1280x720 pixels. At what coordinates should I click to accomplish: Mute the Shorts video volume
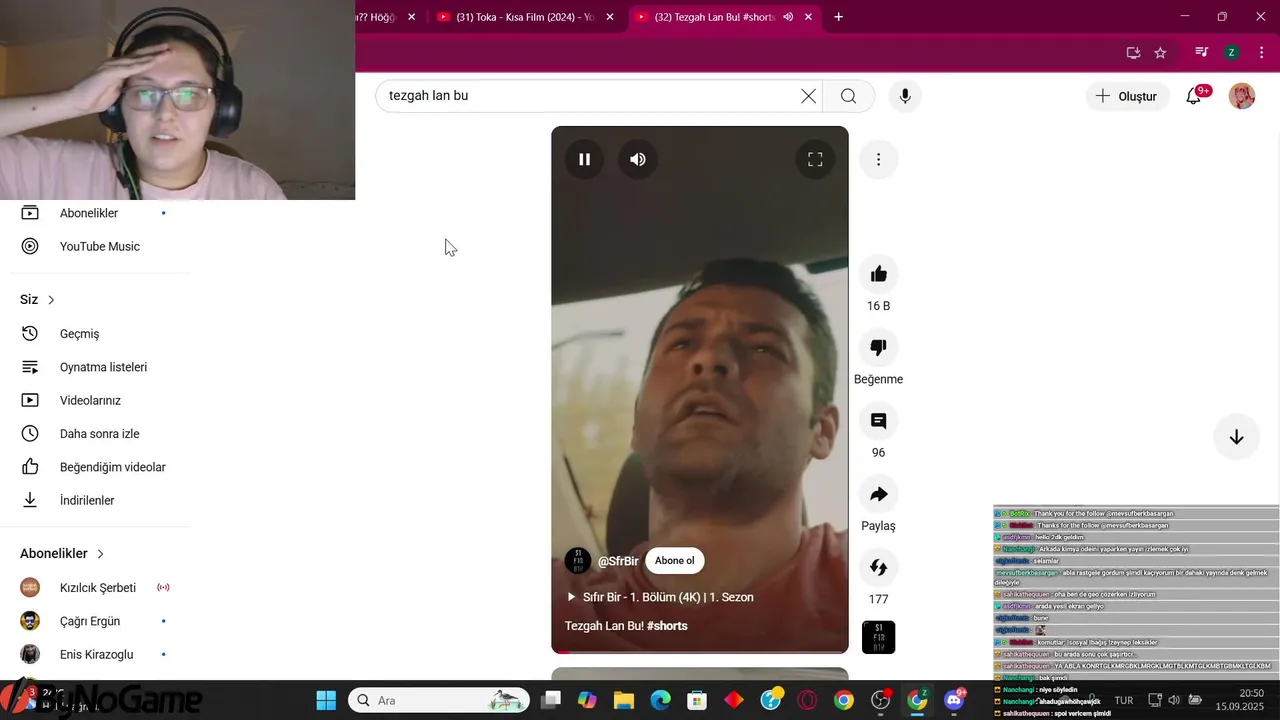pos(638,159)
